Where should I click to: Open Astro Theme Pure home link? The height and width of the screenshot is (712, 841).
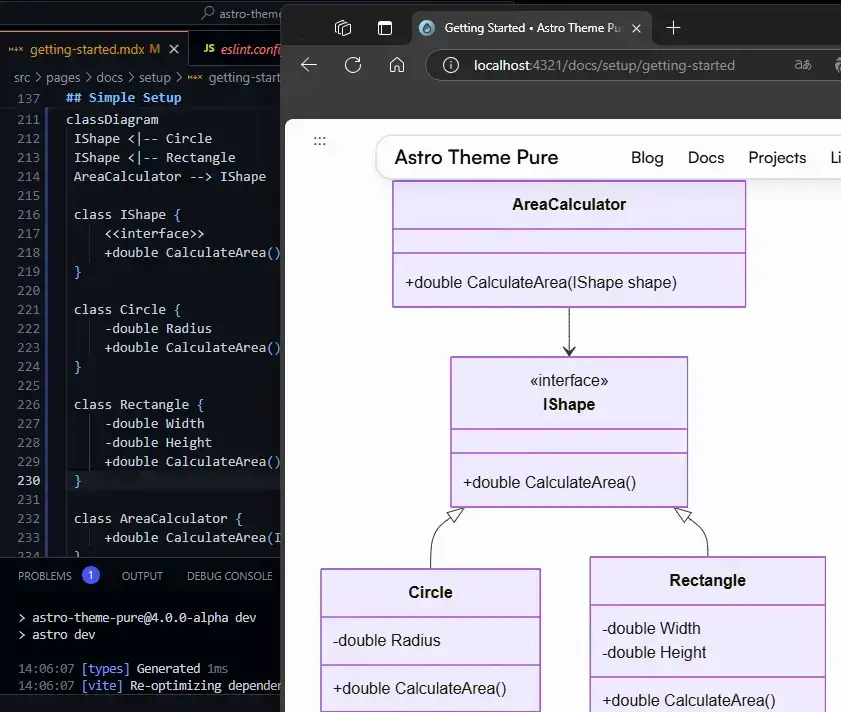(476, 157)
